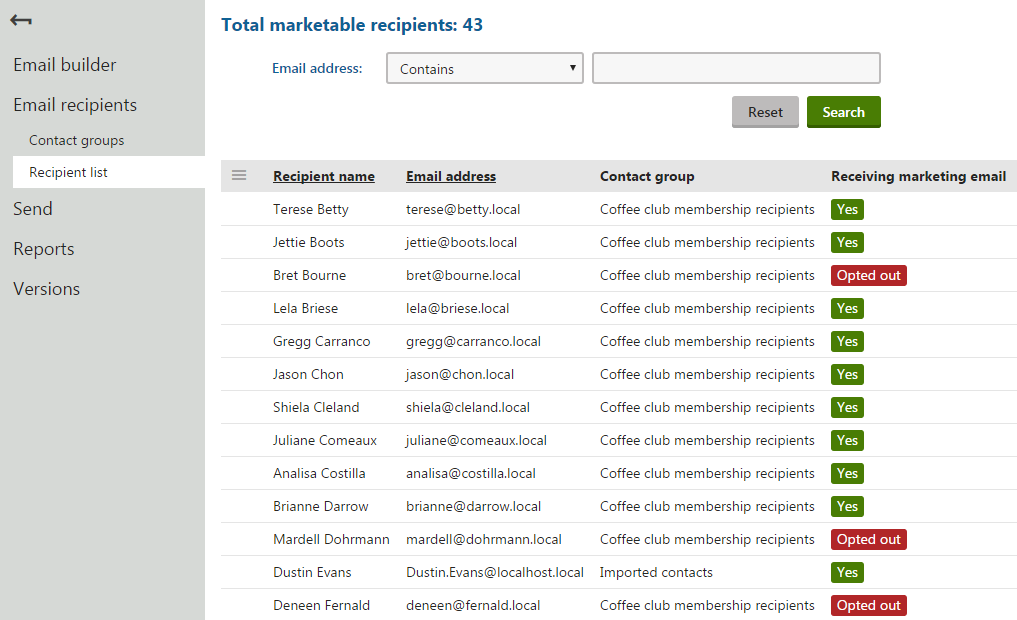Click the Reset button
This screenshot has width=1017, height=620.
(765, 112)
